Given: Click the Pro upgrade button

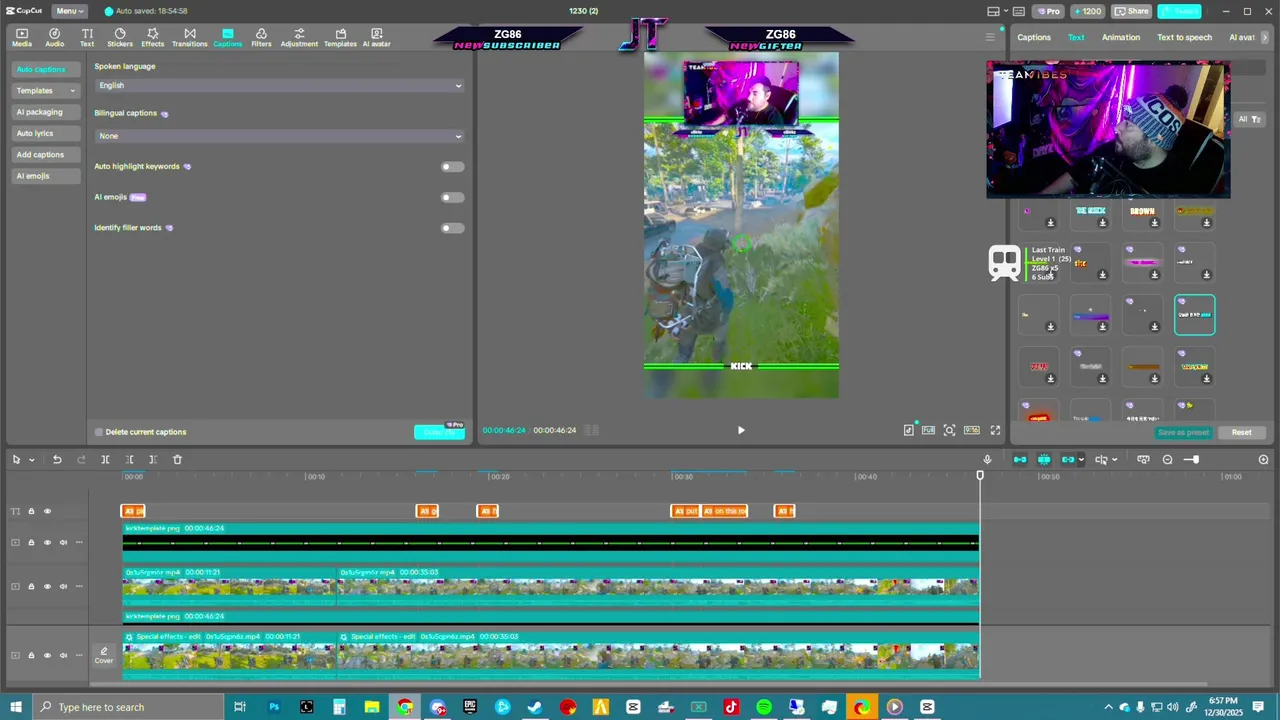Looking at the screenshot, I should coord(1048,11).
